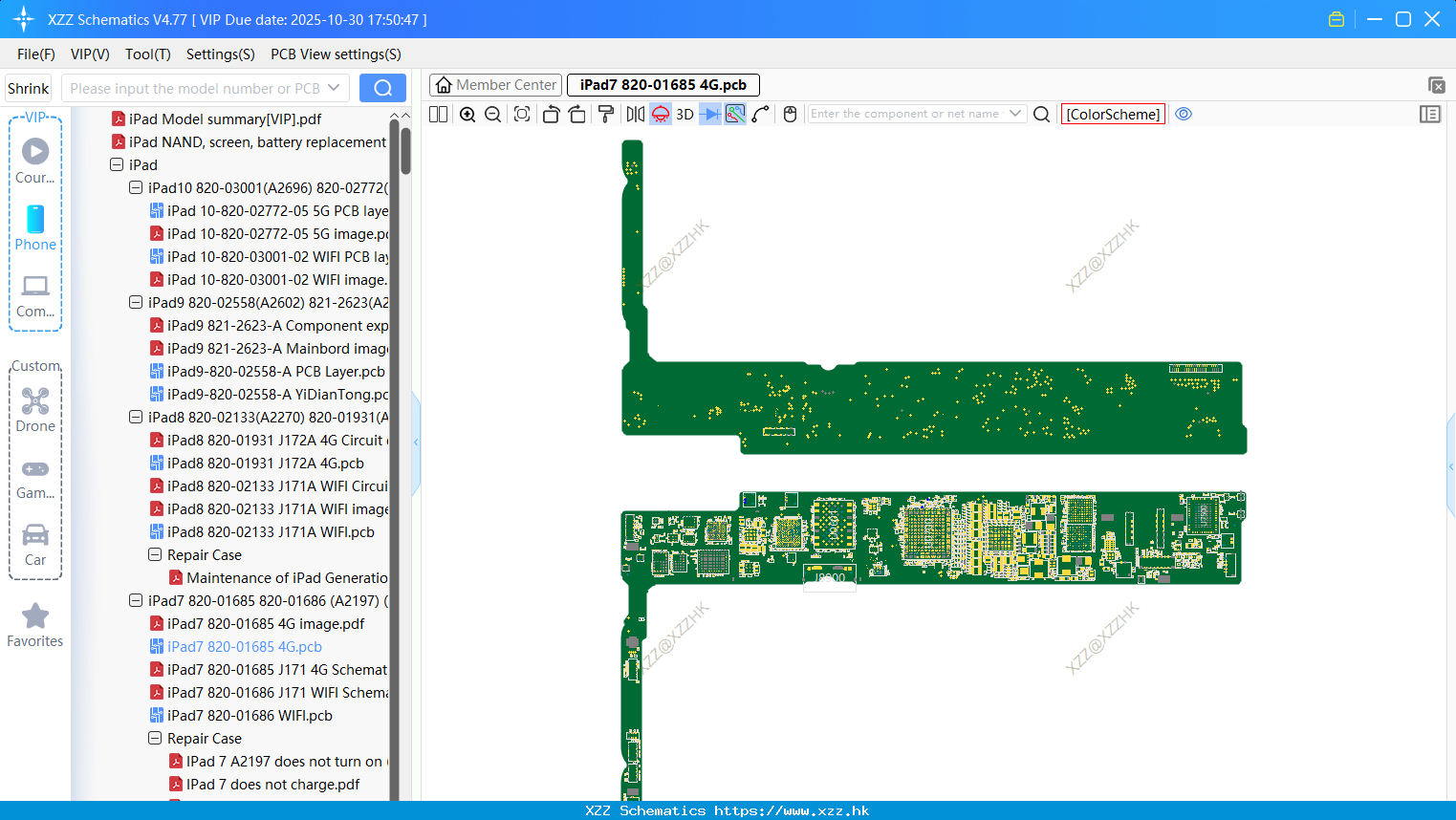Open the Courses category in the sidebar
1456x820 pixels.
point(35,161)
